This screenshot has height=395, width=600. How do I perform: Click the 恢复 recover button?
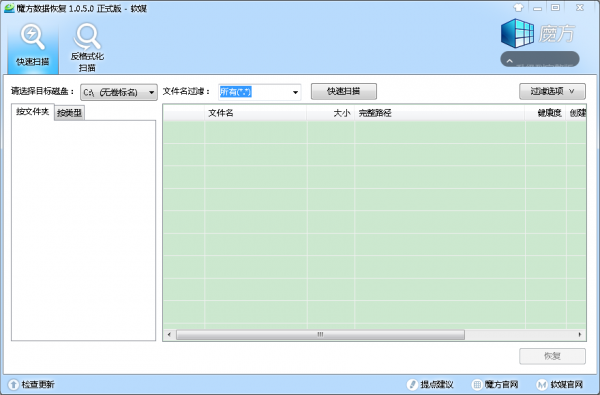point(552,356)
